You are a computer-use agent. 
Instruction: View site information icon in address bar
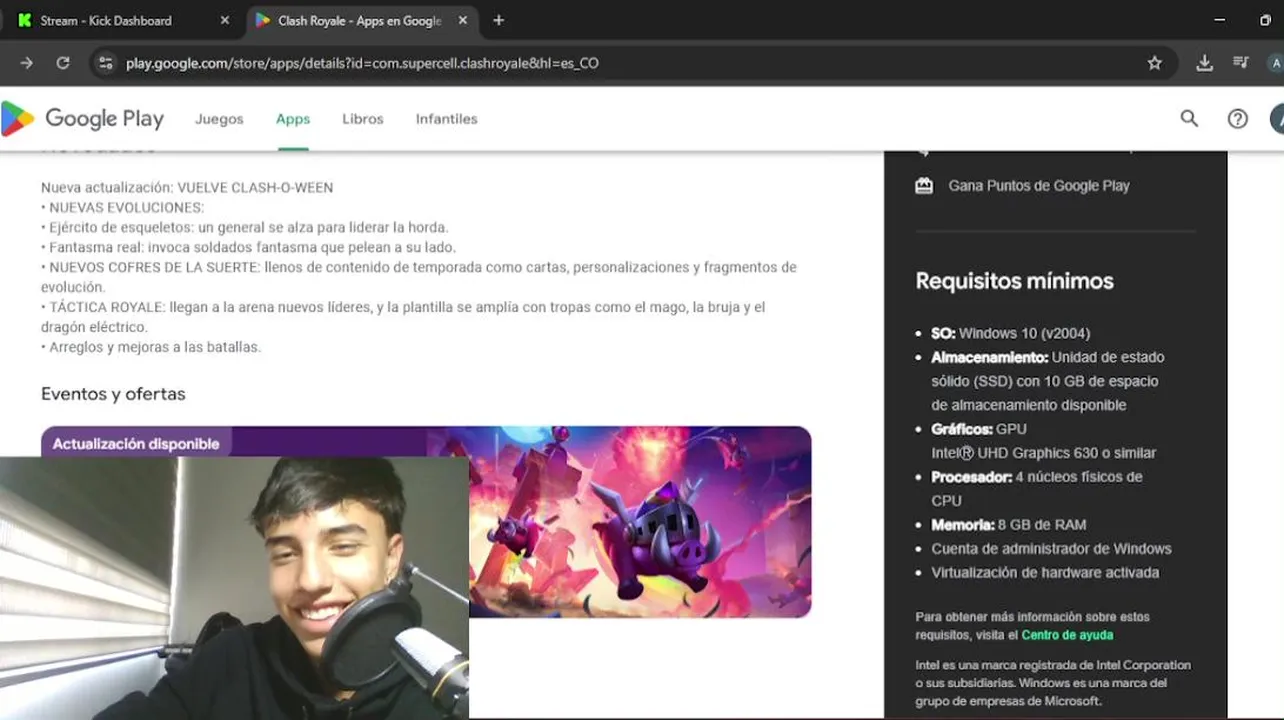pos(104,63)
